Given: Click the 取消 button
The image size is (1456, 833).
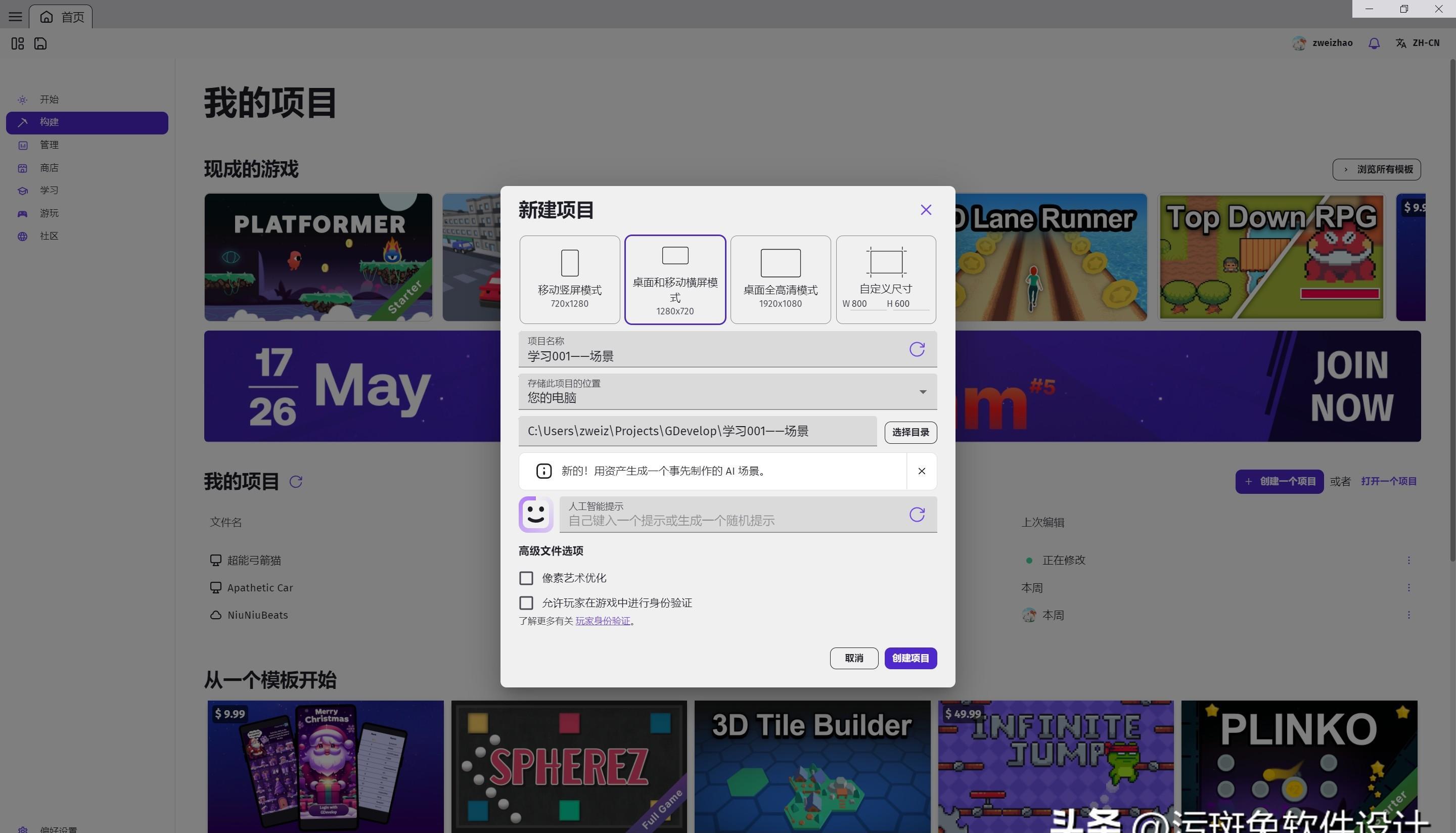Looking at the screenshot, I should coord(853,659).
